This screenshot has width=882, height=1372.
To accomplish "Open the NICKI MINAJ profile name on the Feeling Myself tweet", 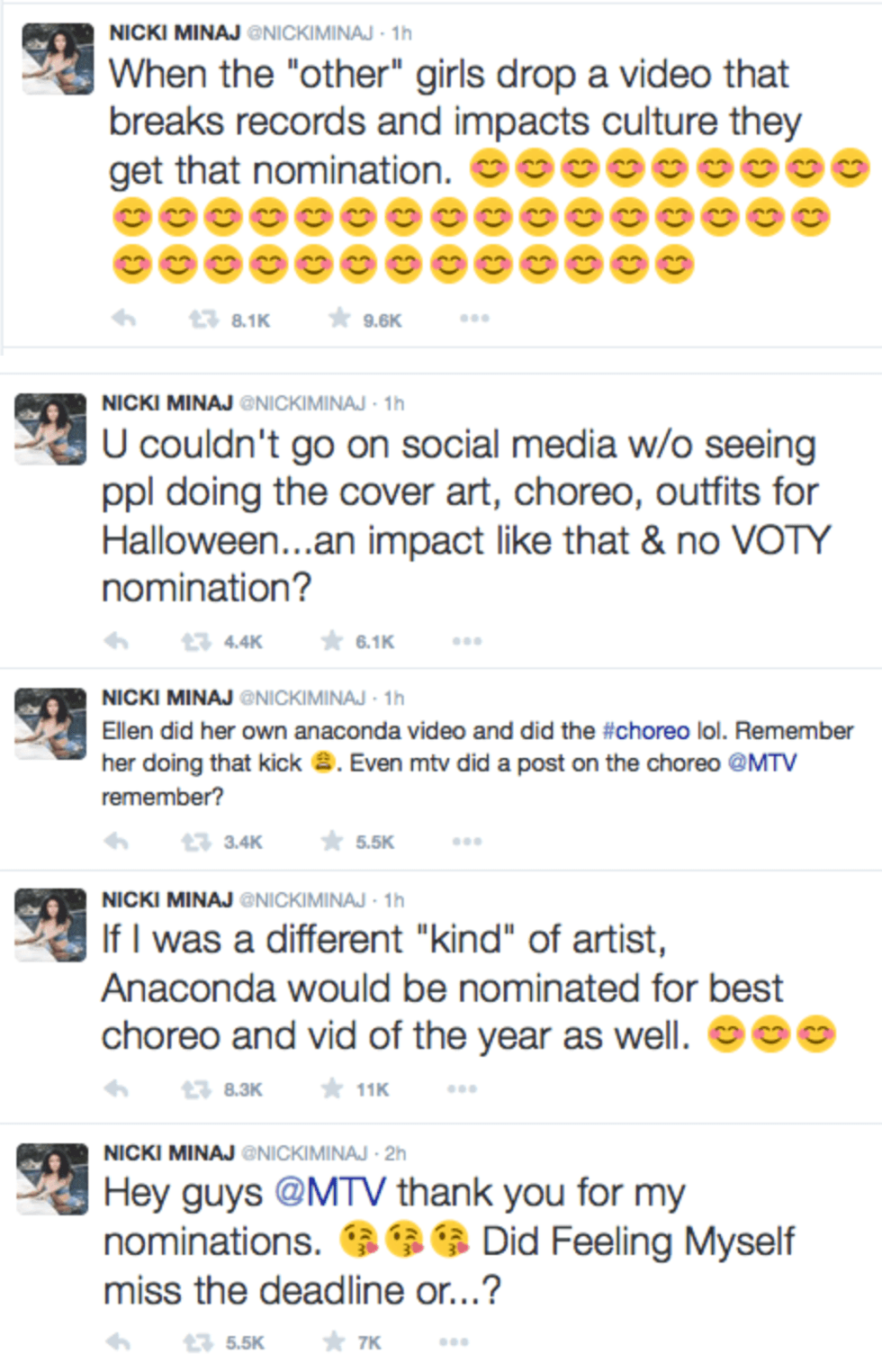I will click(169, 1153).
